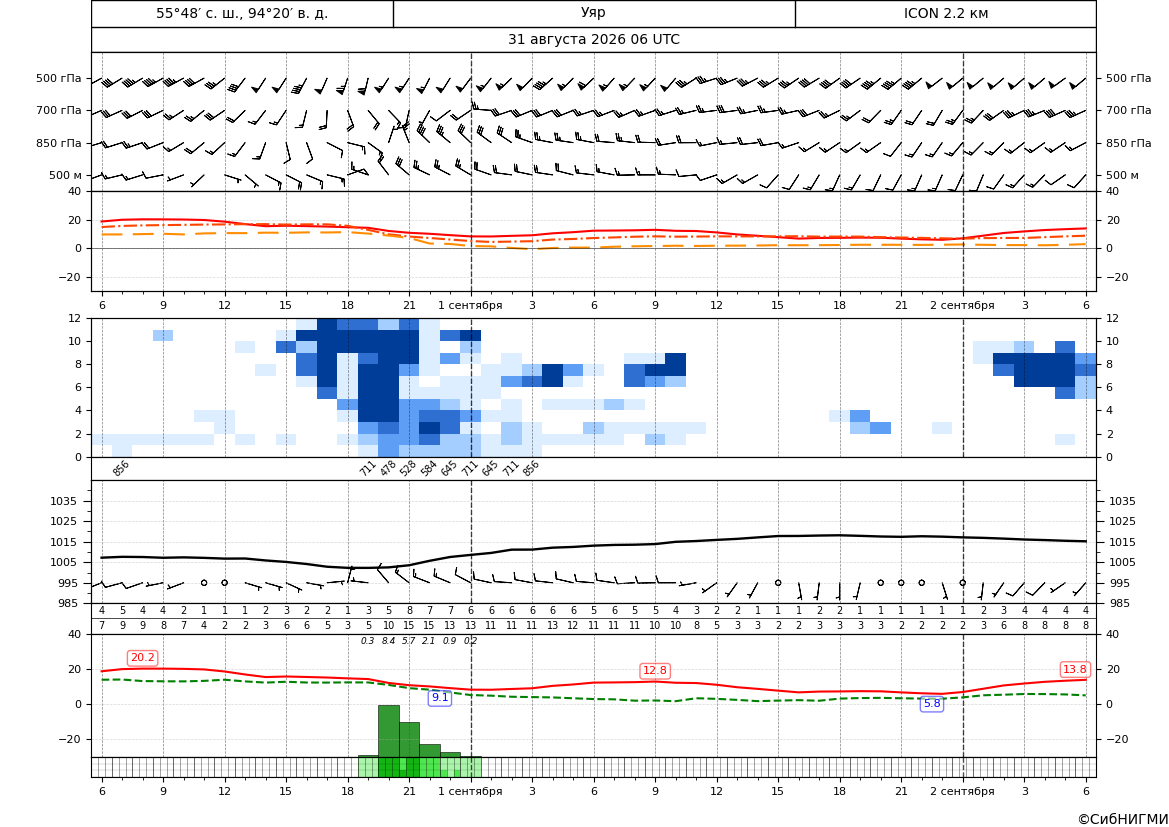This screenshot has height=827, width=1169.
Task: Click the red 12.8 temperature label
Action: (655, 670)
